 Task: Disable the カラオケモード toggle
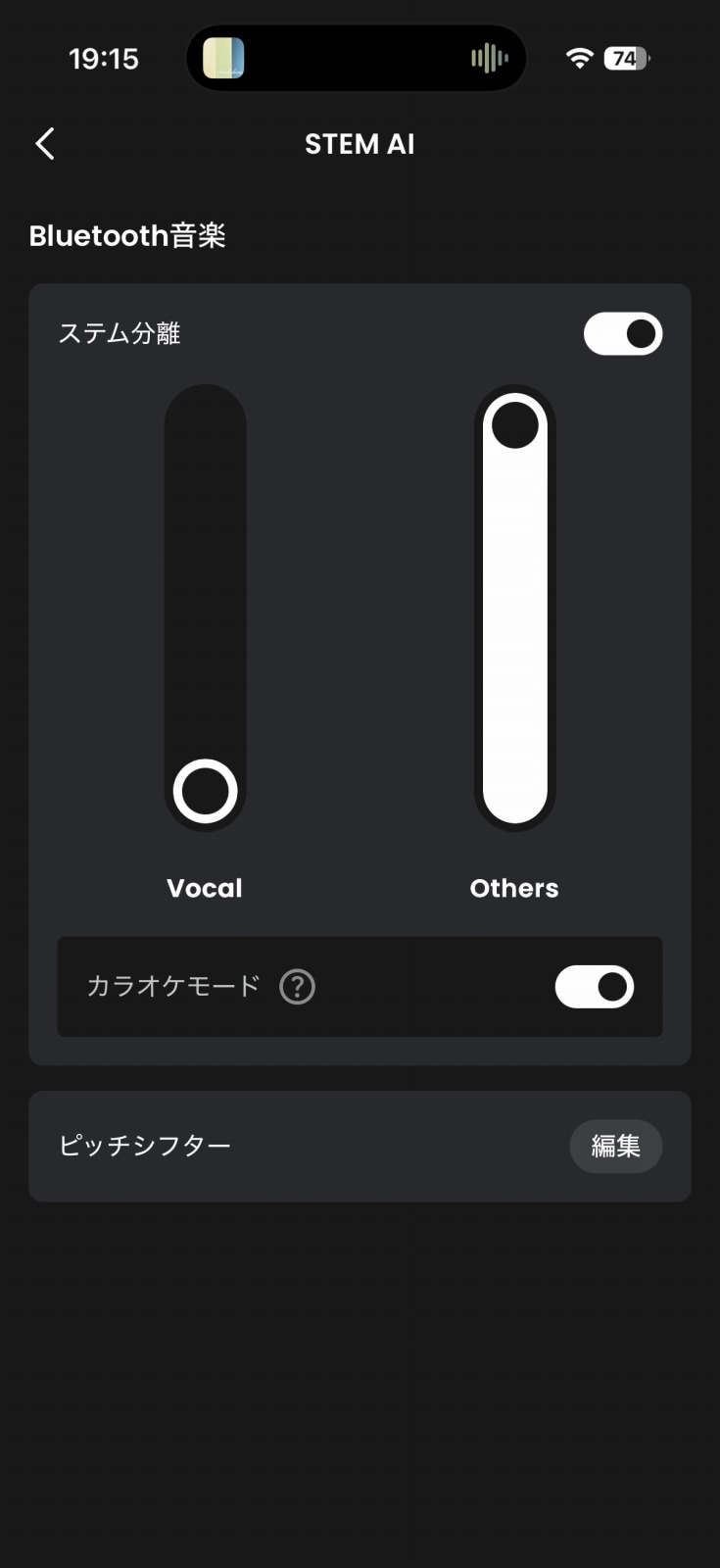[595, 987]
